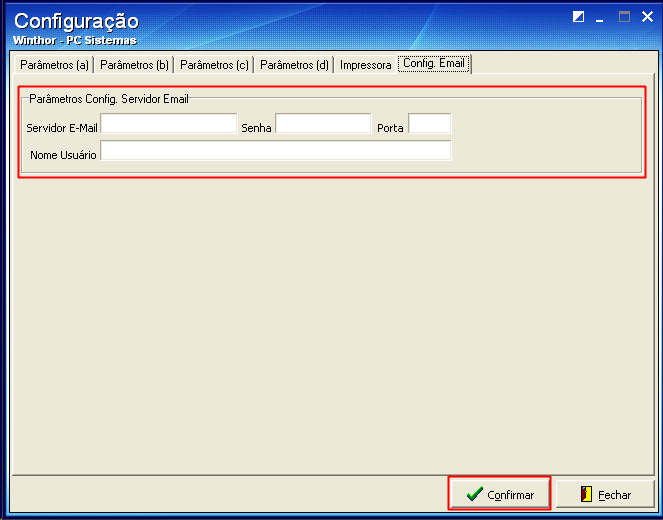Click the Nome Usuário text field

276,151
